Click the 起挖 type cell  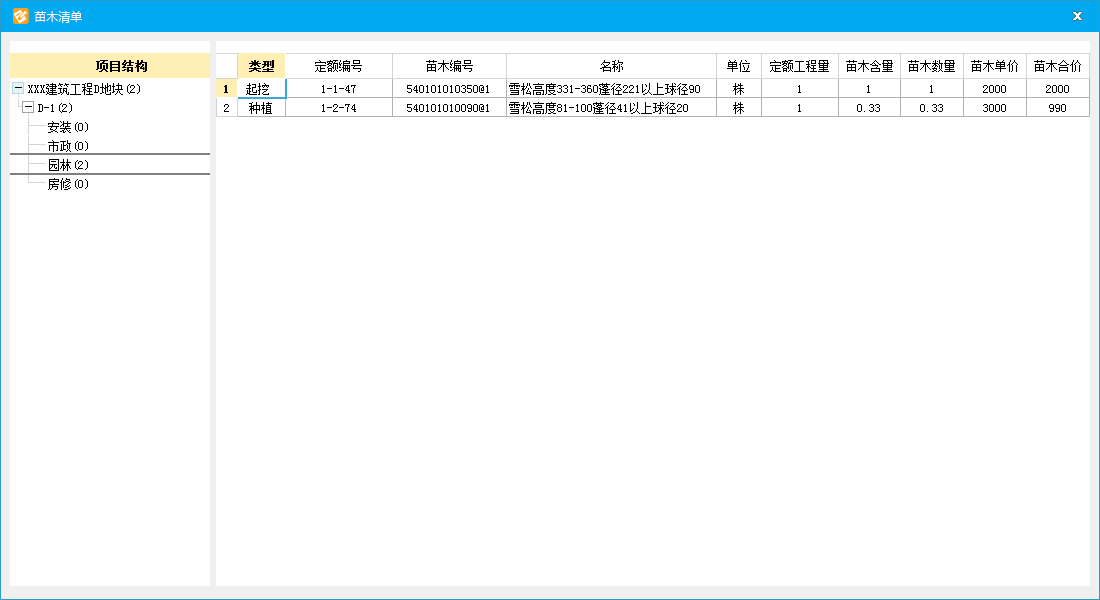(261, 89)
